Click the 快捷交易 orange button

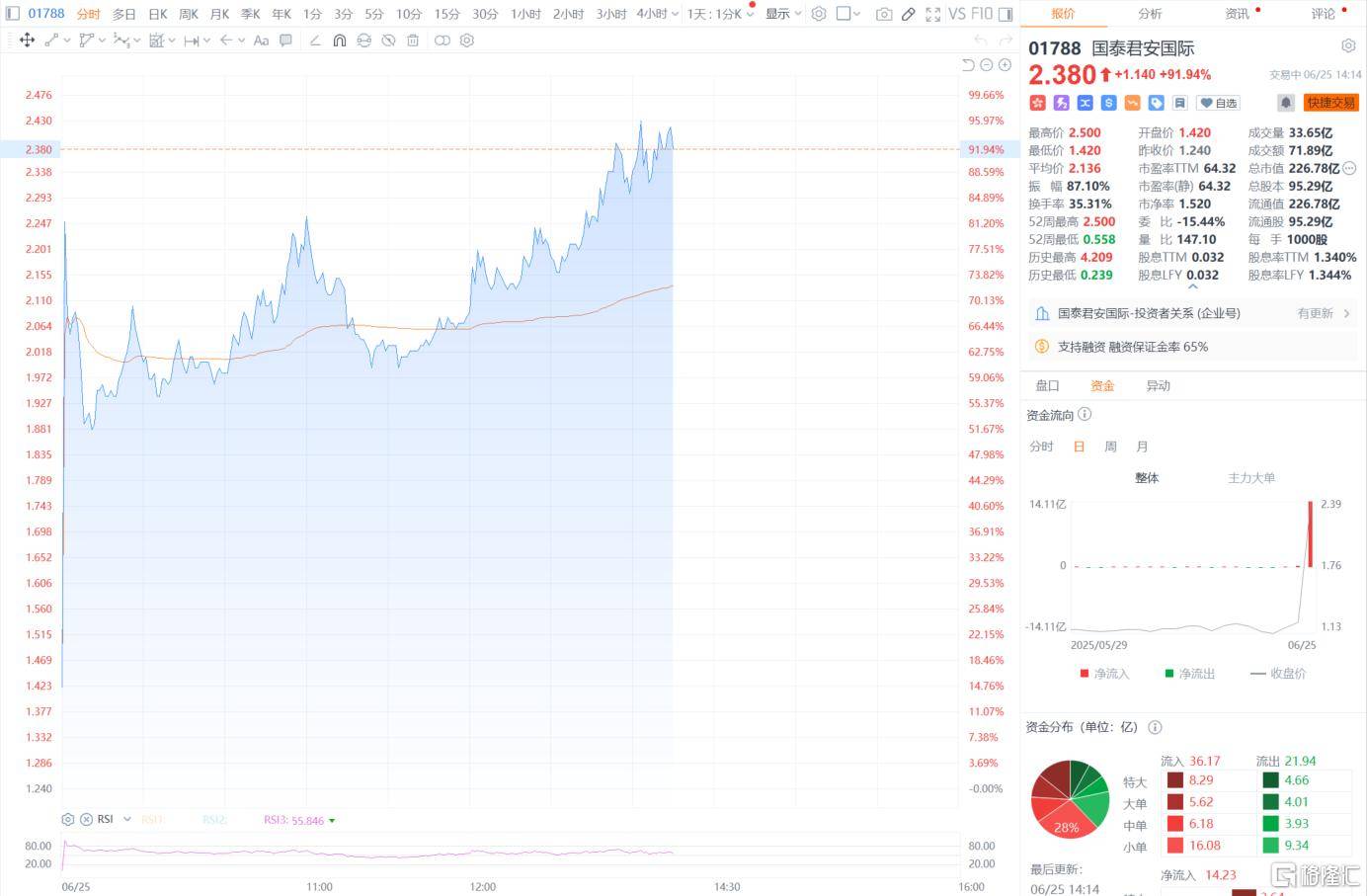[x=1329, y=102]
